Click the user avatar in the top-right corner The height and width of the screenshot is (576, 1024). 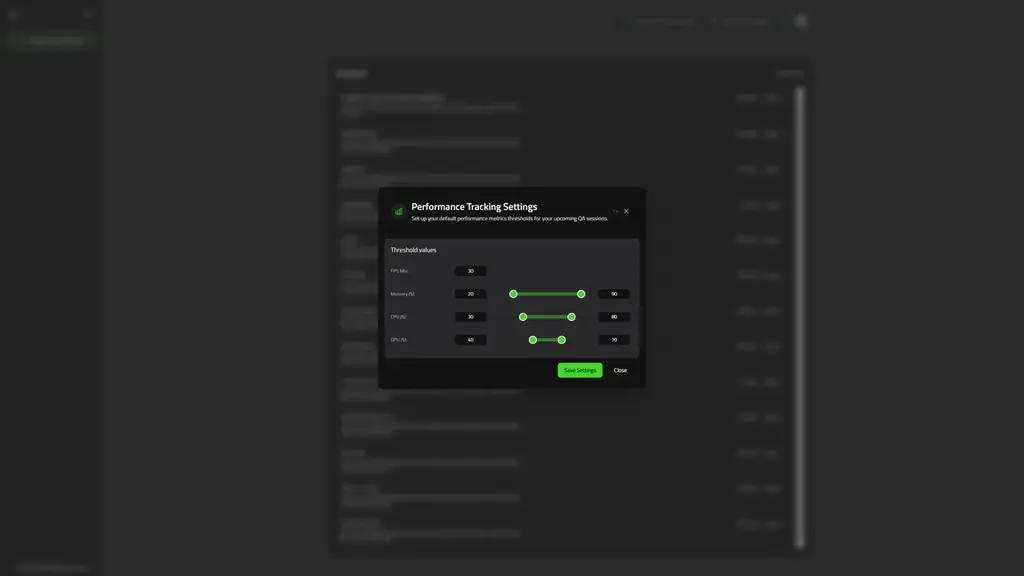pyautogui.click(x=800, y=20)
